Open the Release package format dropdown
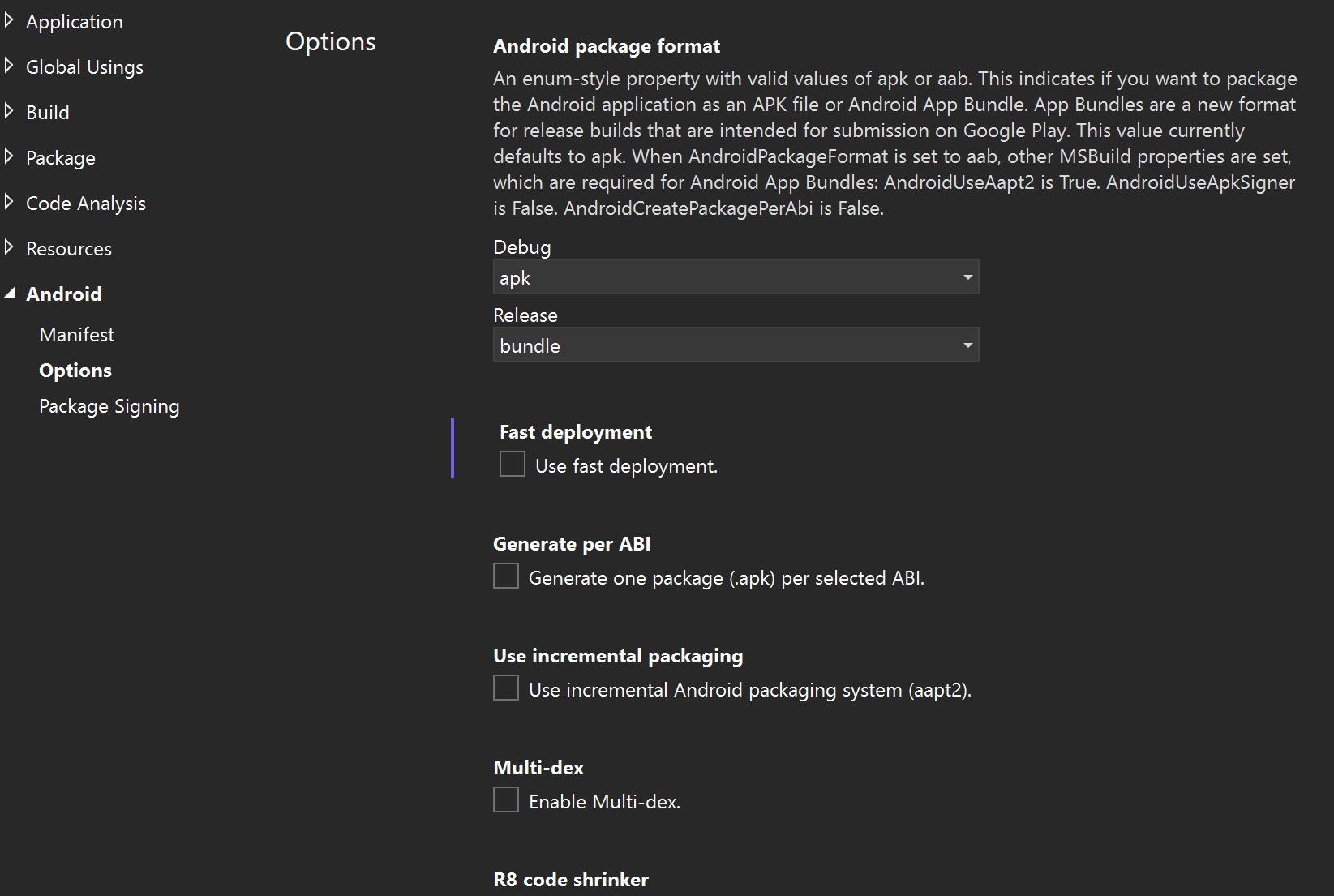 pyautogui.click(x=967, y=345)
